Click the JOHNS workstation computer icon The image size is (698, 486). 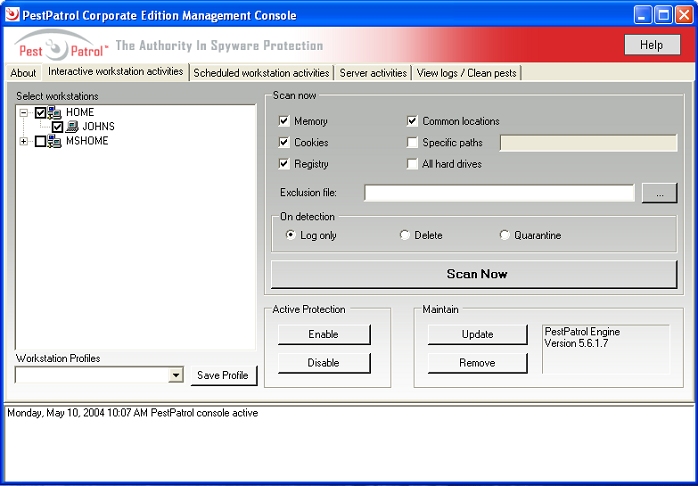pos(72,127)
